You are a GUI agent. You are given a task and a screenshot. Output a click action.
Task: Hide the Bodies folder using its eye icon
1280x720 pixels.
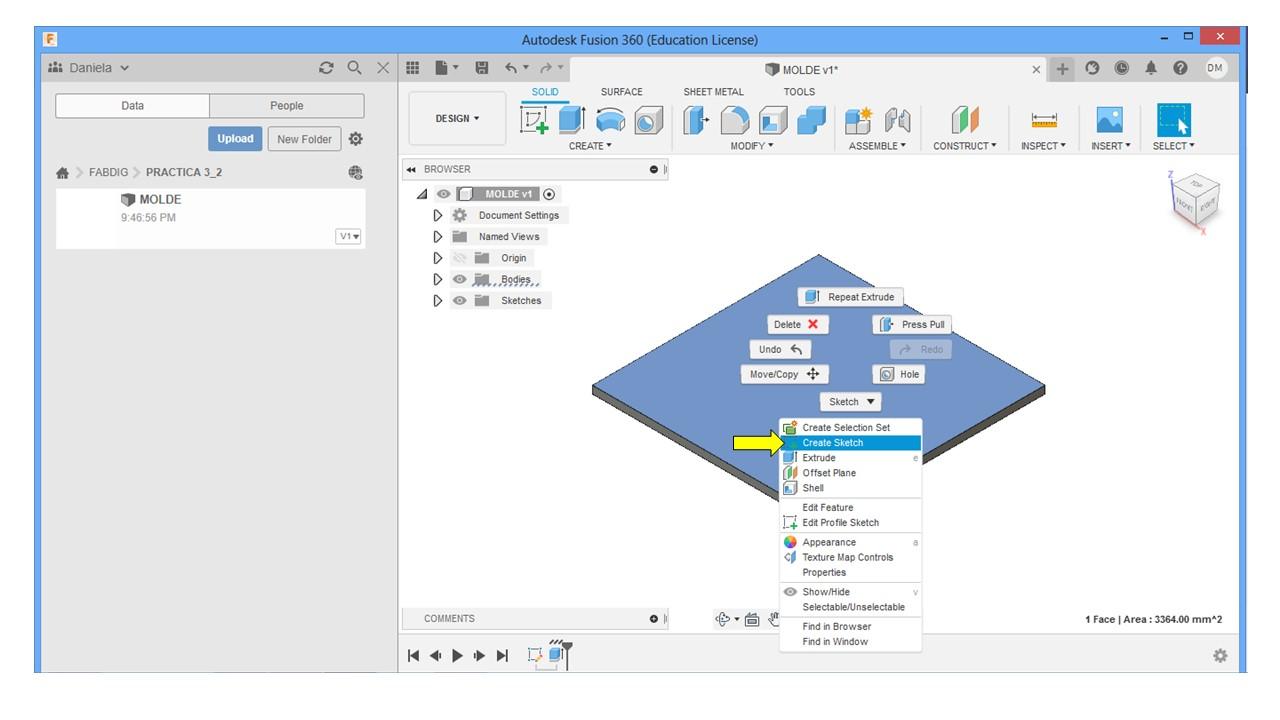[x=460, y=279]
